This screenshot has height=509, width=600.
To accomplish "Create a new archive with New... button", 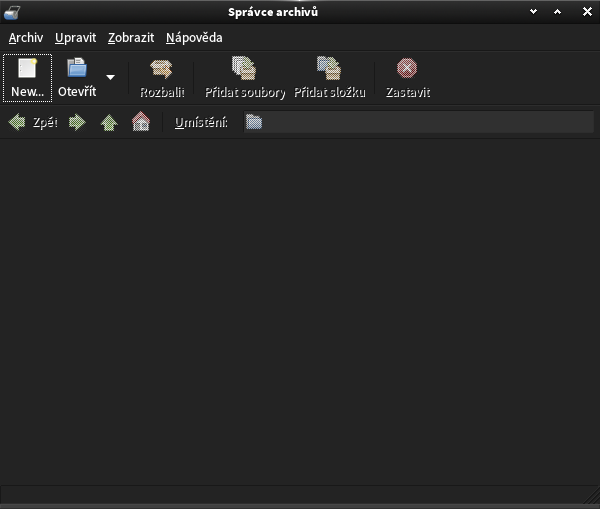I will 27,78.
